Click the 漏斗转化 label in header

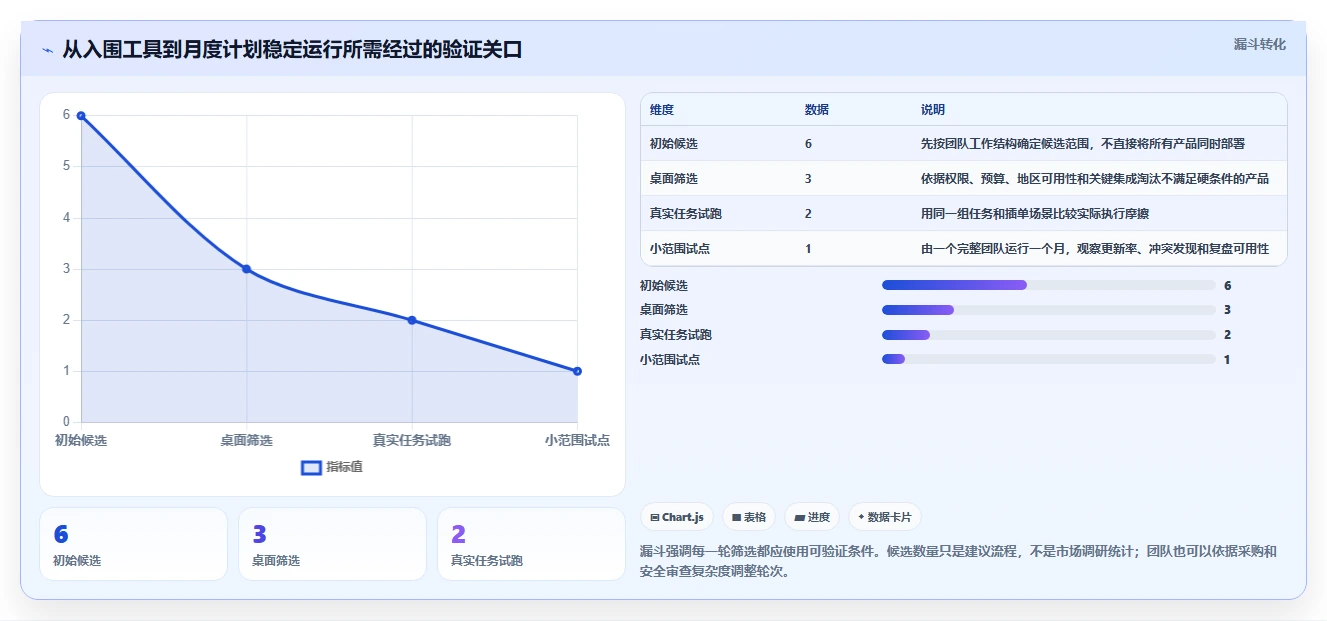(1259, 44)
